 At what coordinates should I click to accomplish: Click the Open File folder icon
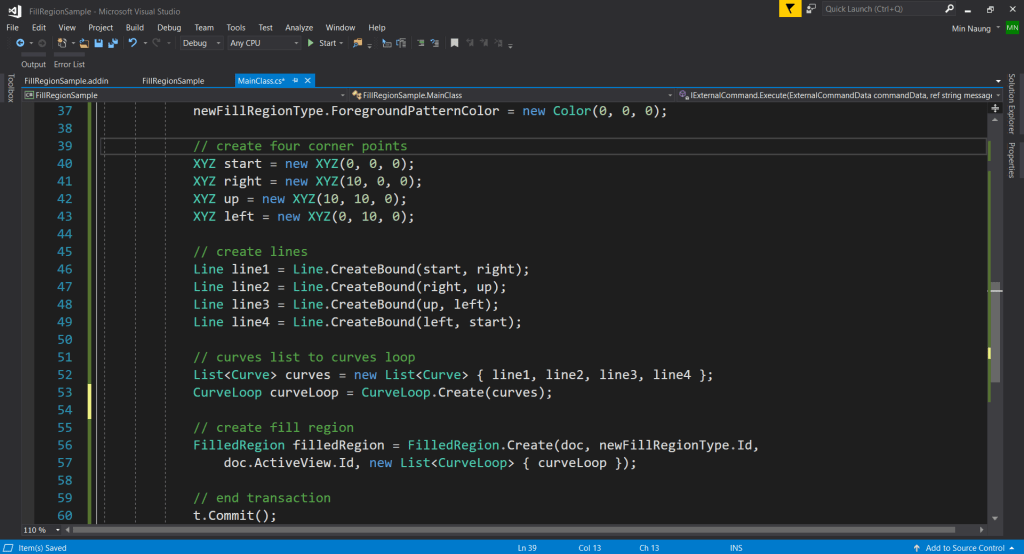85,43
